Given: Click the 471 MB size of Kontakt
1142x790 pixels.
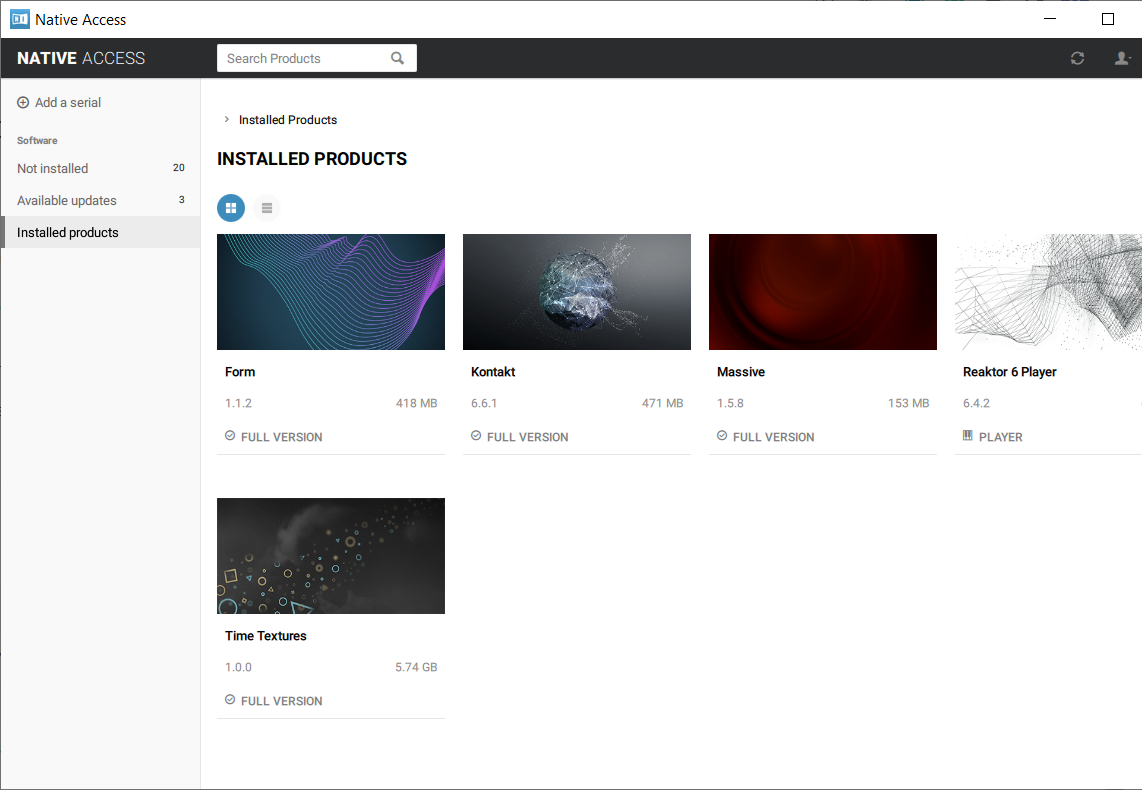Looking at the screenshot, I should 663,403.
